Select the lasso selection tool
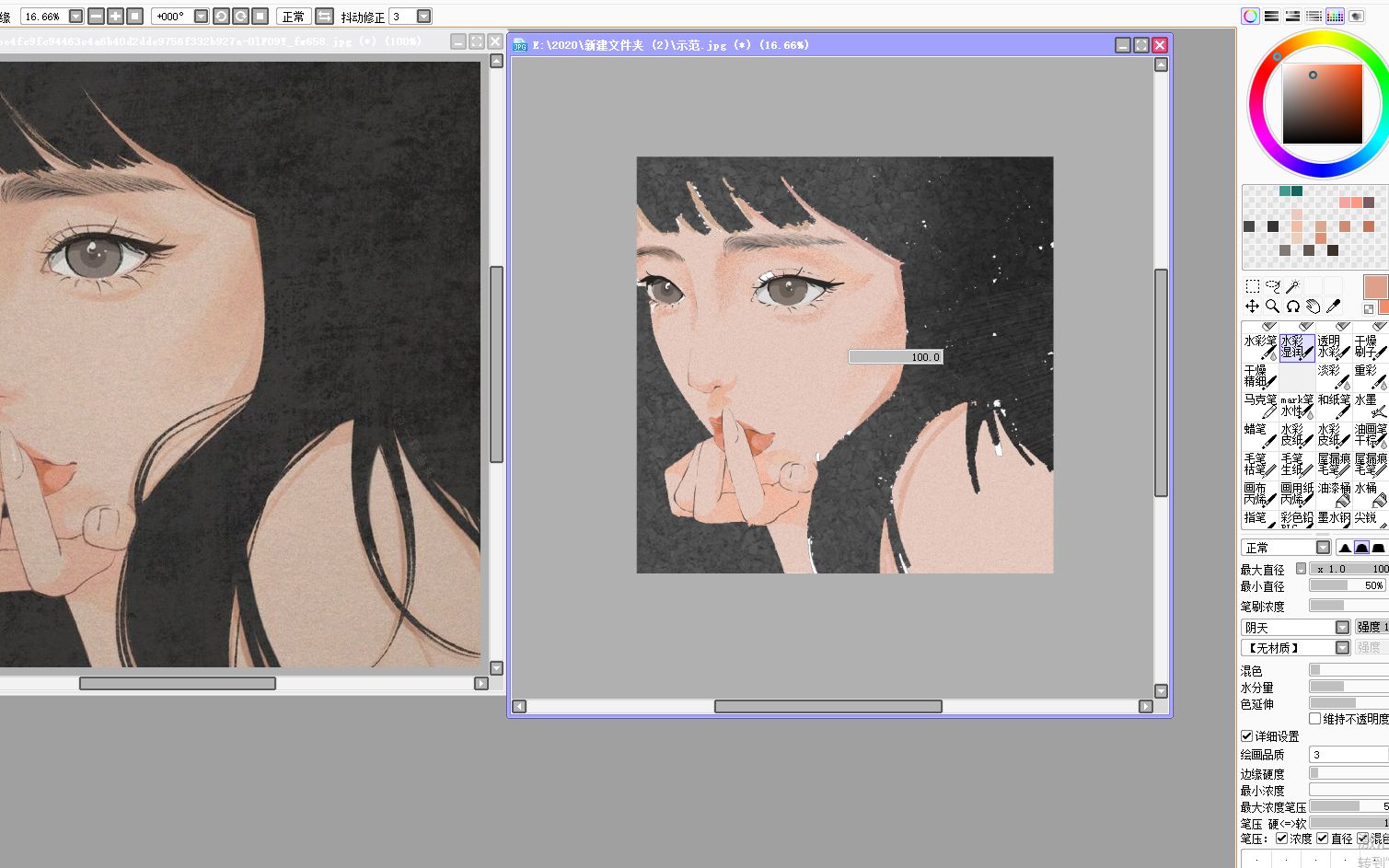The width and height of the screenshot is (1389, 868). click(1272, 286)
